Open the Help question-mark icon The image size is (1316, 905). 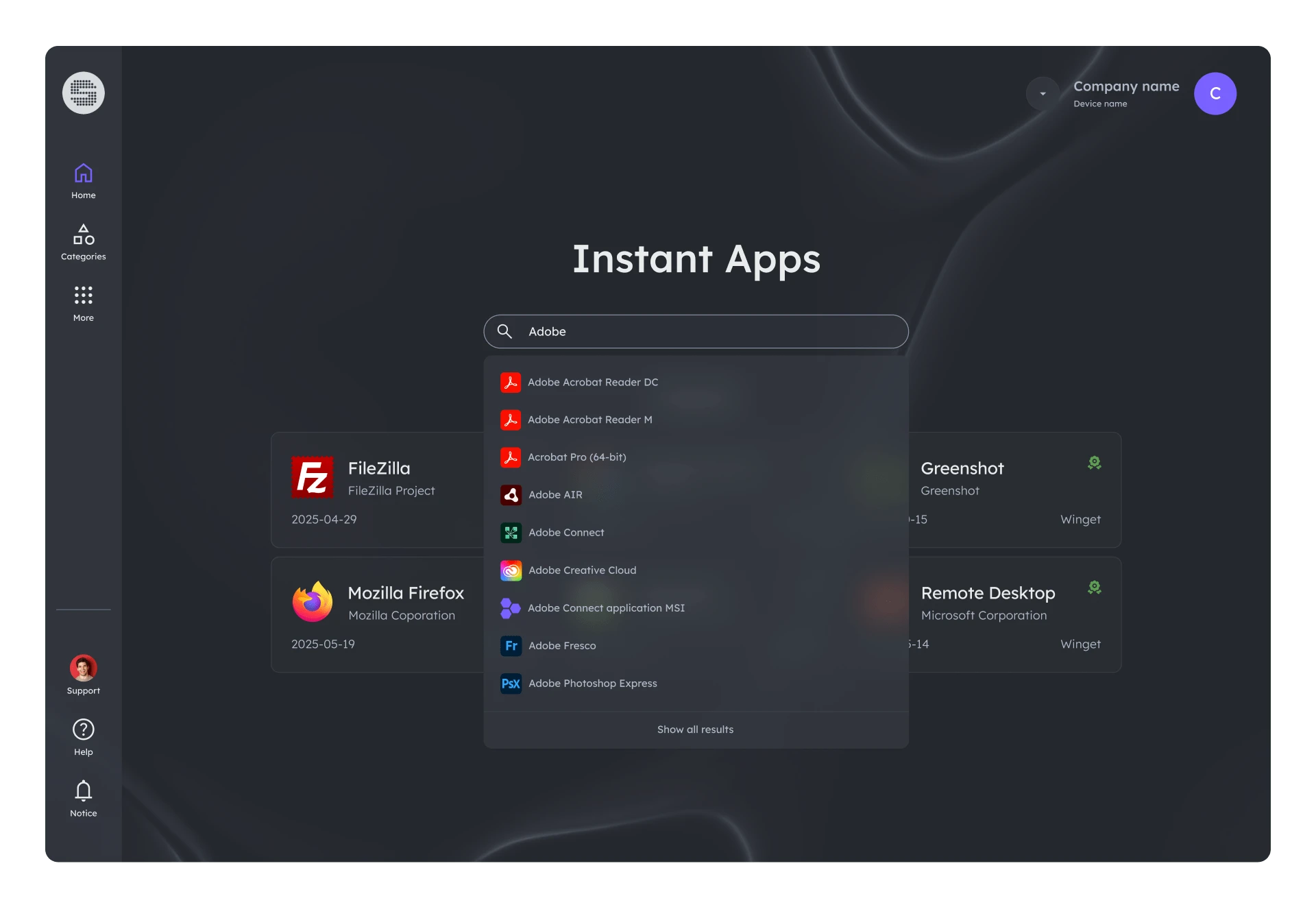[x=84, y=729]
